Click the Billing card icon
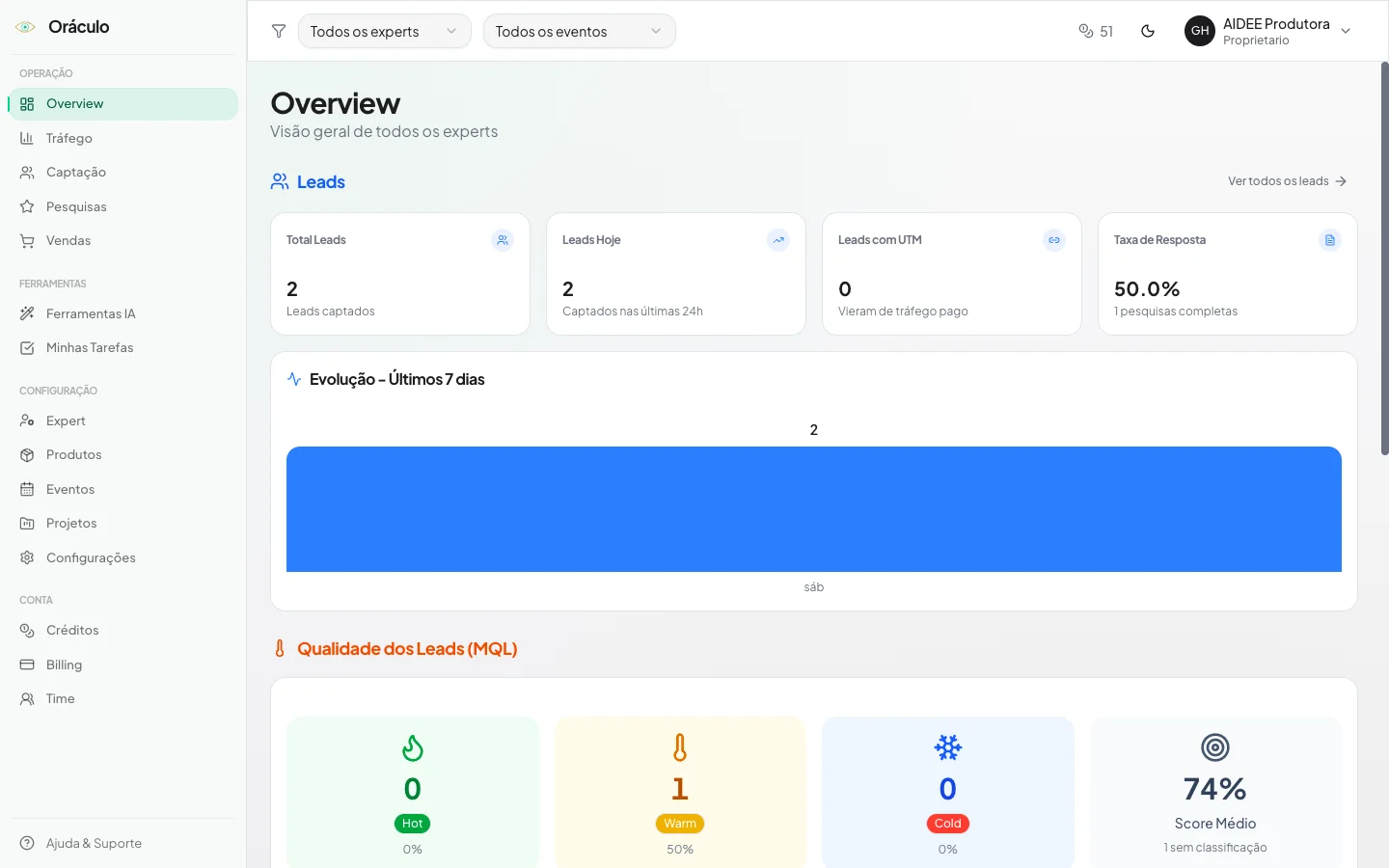The height and width of the screenshot is (868, 1389). [27, 665]
